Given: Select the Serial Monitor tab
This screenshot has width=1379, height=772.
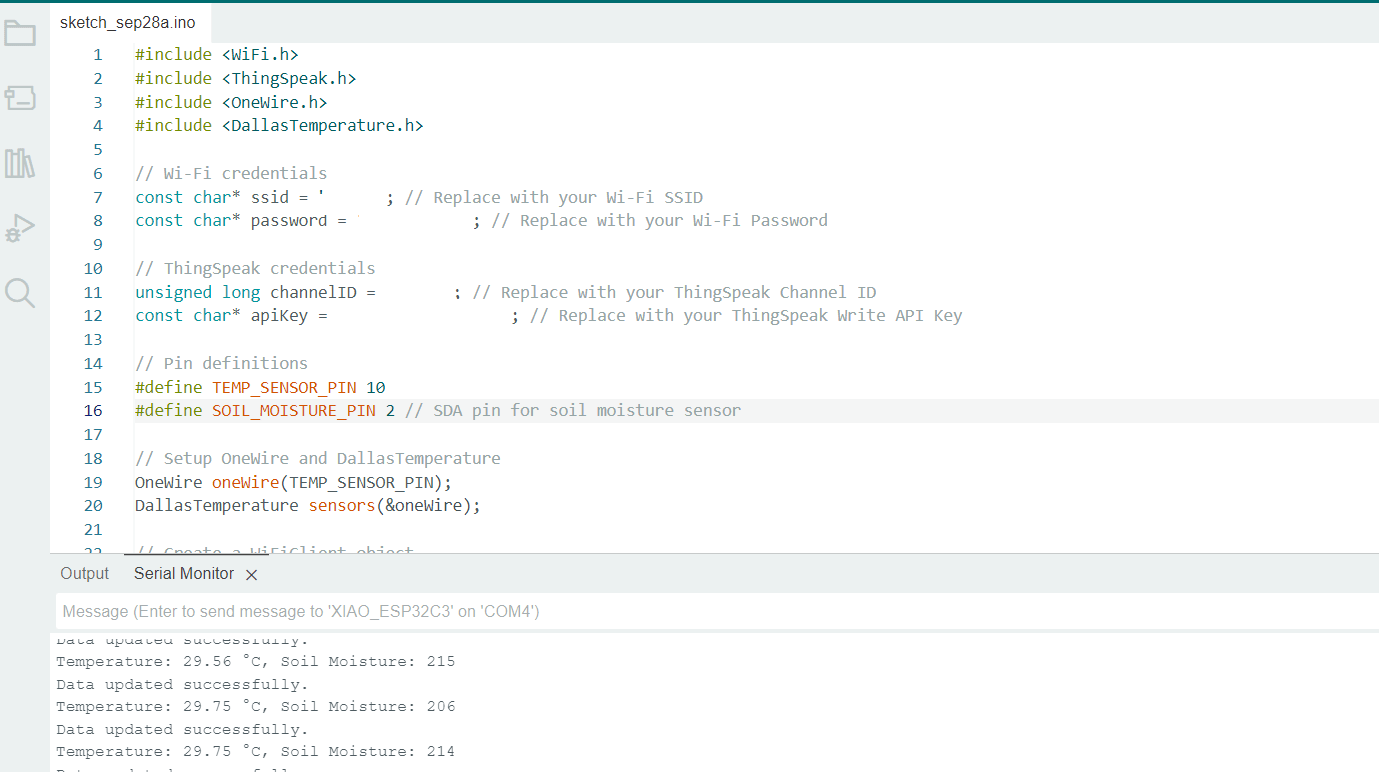Looking at the screenshot, I should [184, 574].
